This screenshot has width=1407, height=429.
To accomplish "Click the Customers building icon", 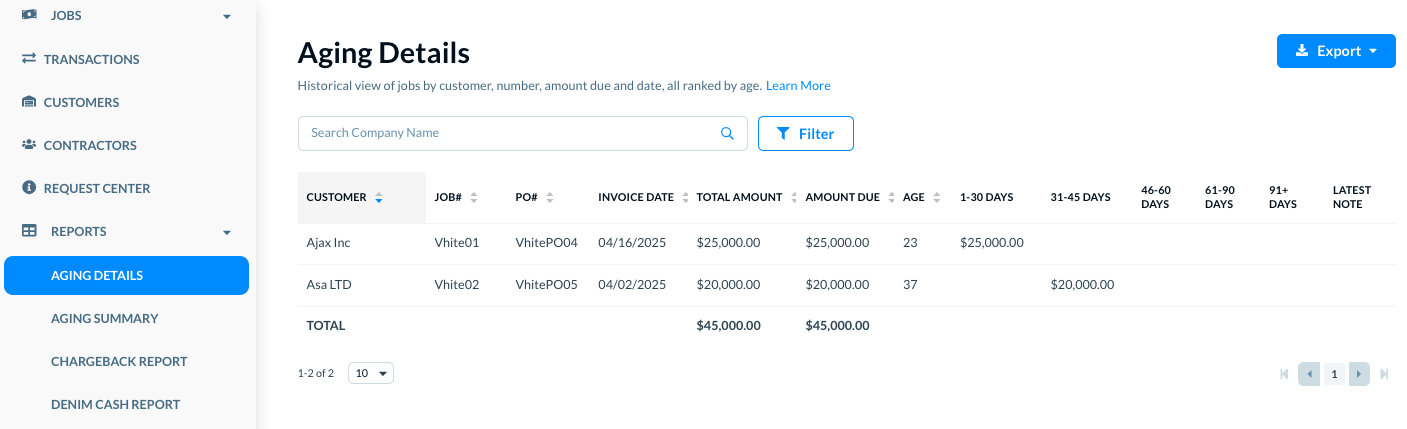I will tap(29, 102).
